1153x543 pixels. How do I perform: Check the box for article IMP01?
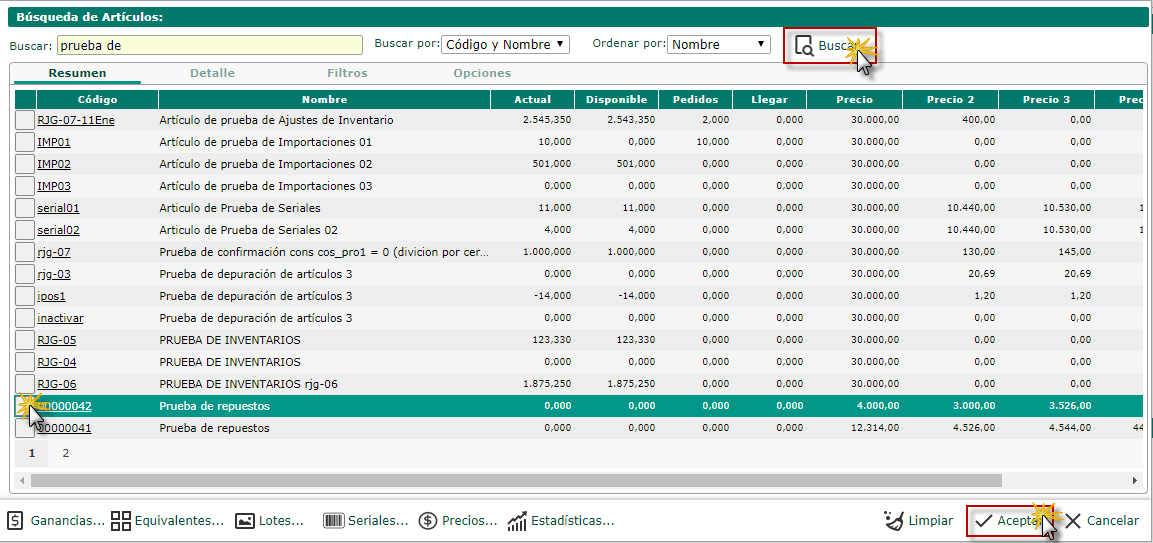click(25, 142)
